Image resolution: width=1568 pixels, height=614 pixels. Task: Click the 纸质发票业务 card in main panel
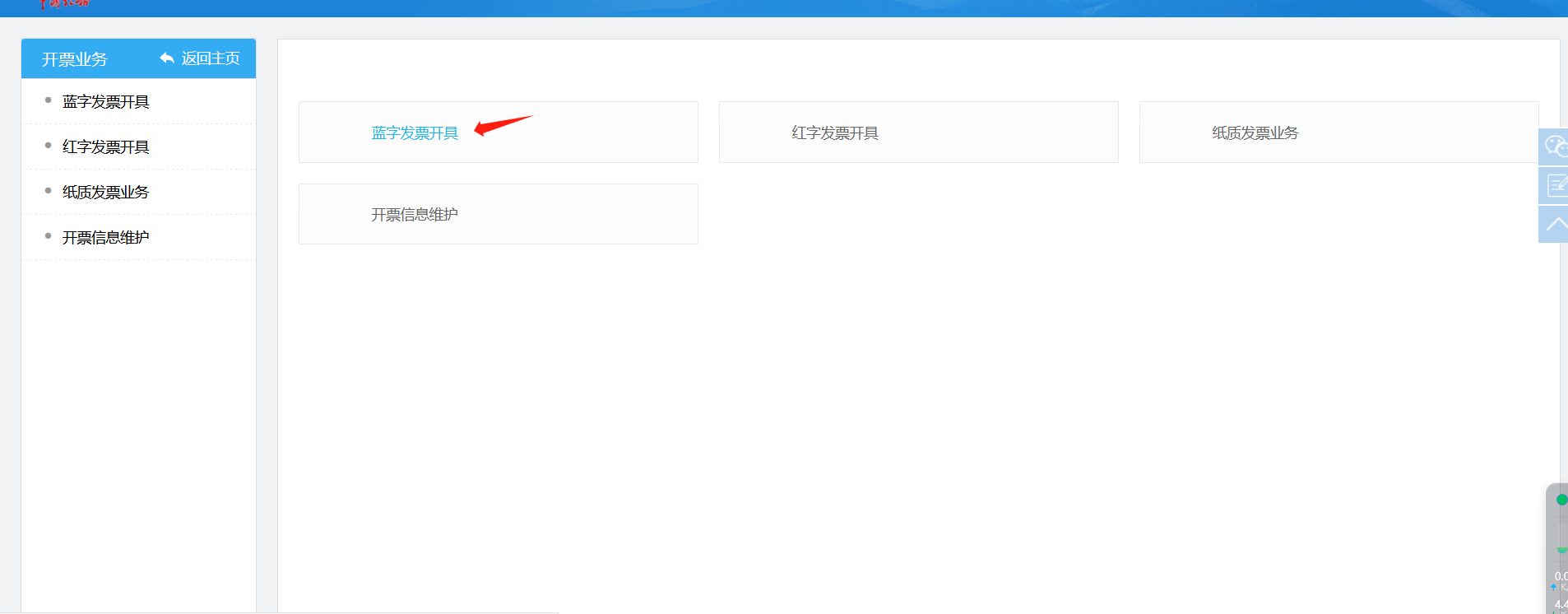tap(1255, 133)
